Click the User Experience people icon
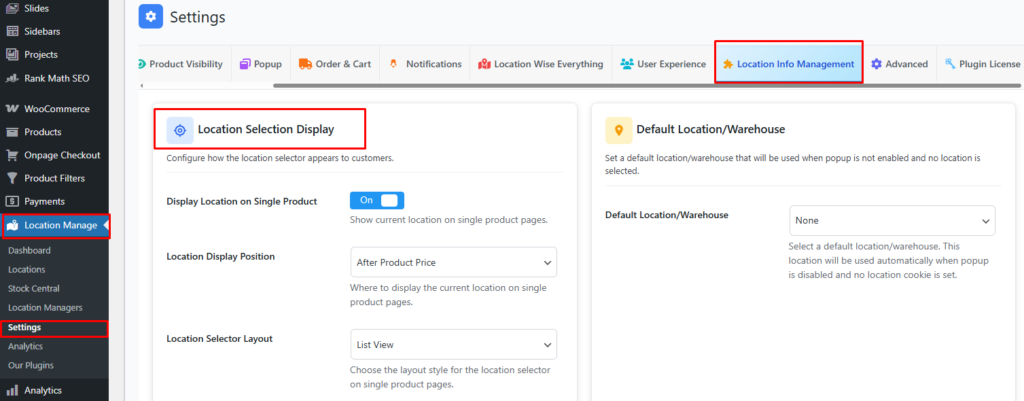 pos(627,64)
